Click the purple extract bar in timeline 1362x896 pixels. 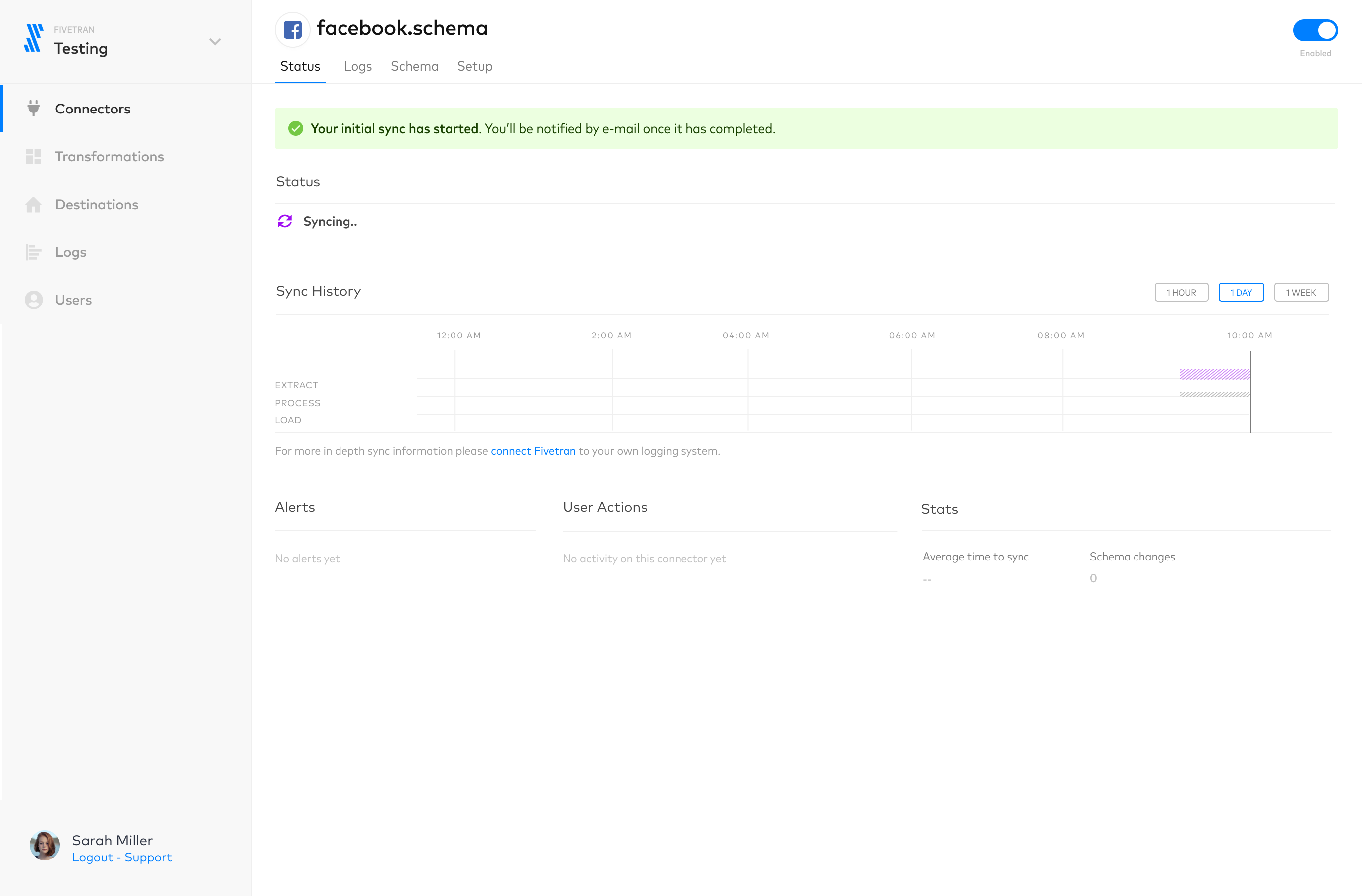pos(1214,374)
